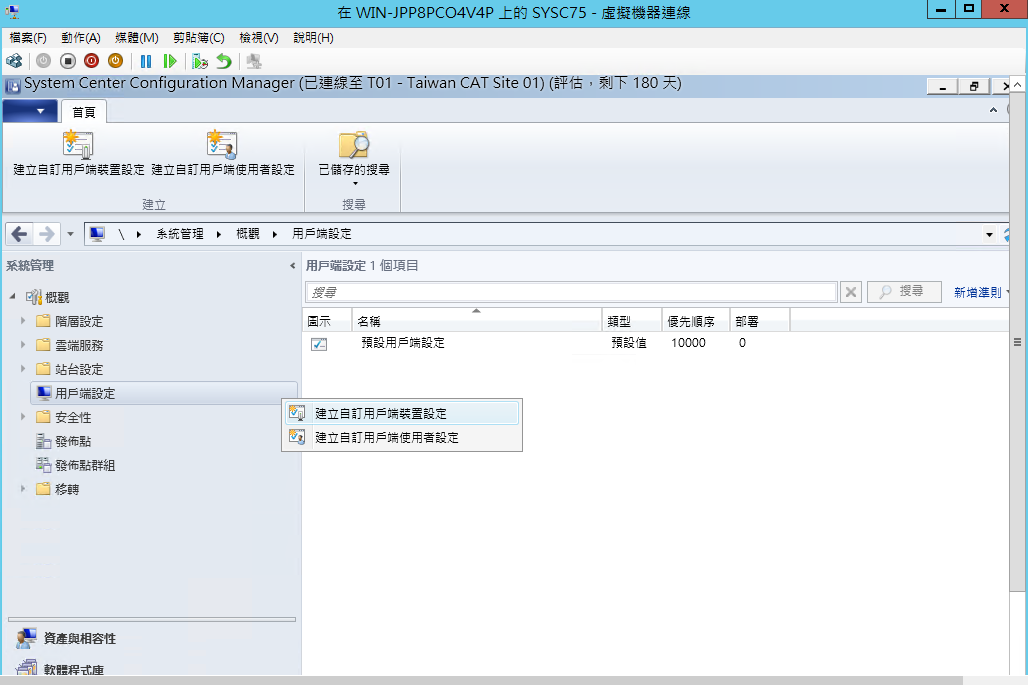Viewport: 1028px width, 685px height.
Task: Click the 搜尋 button with magnifier
Action: tap(904, 292)
